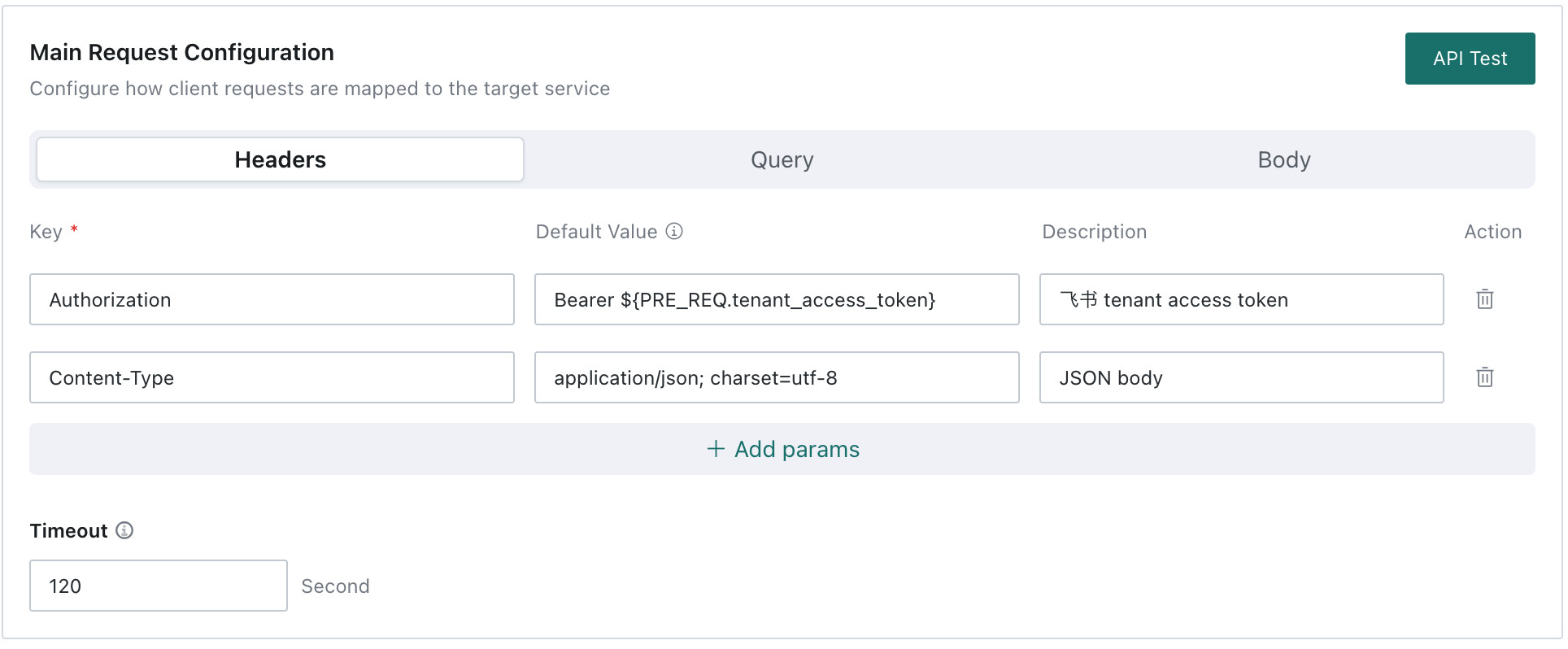Click the configuration subtitle text

click(320, 89)
